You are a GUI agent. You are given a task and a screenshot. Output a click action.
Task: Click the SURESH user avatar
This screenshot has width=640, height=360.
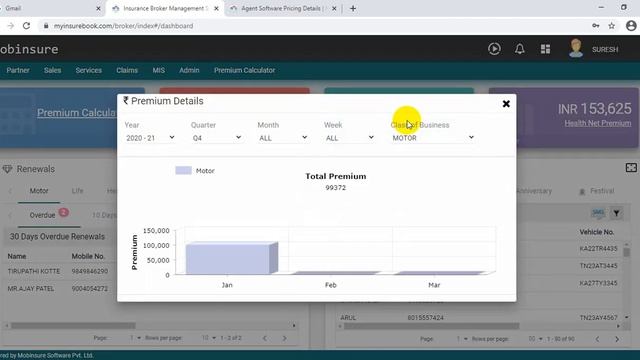click(x=576, y=48)
